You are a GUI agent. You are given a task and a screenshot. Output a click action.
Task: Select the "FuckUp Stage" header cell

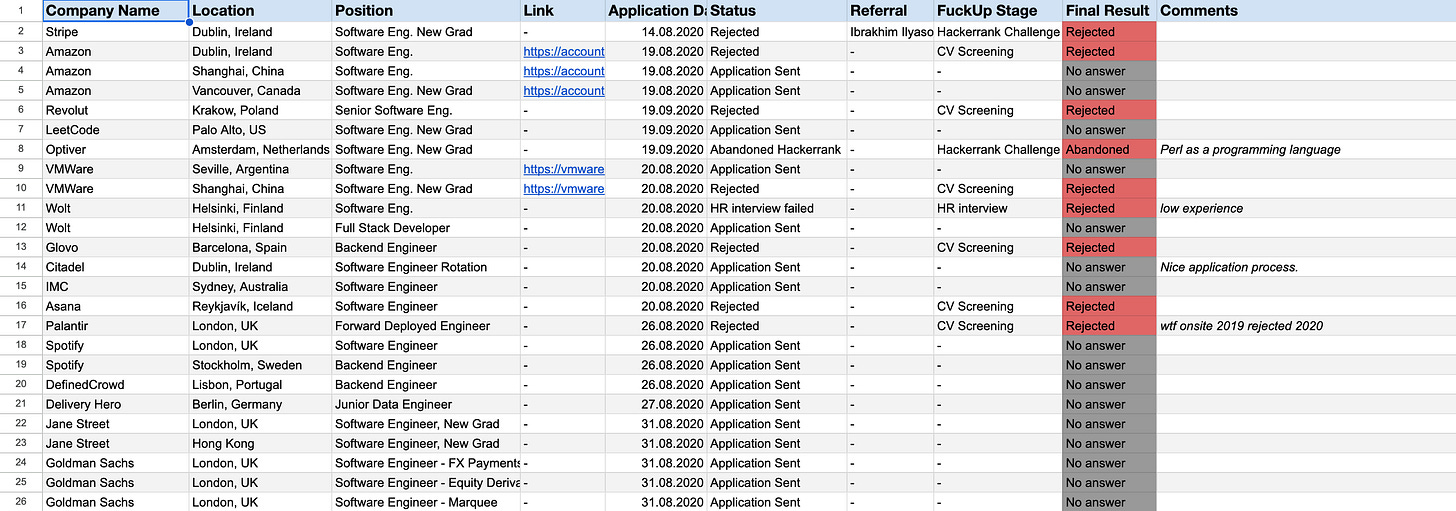pos(997,11)
